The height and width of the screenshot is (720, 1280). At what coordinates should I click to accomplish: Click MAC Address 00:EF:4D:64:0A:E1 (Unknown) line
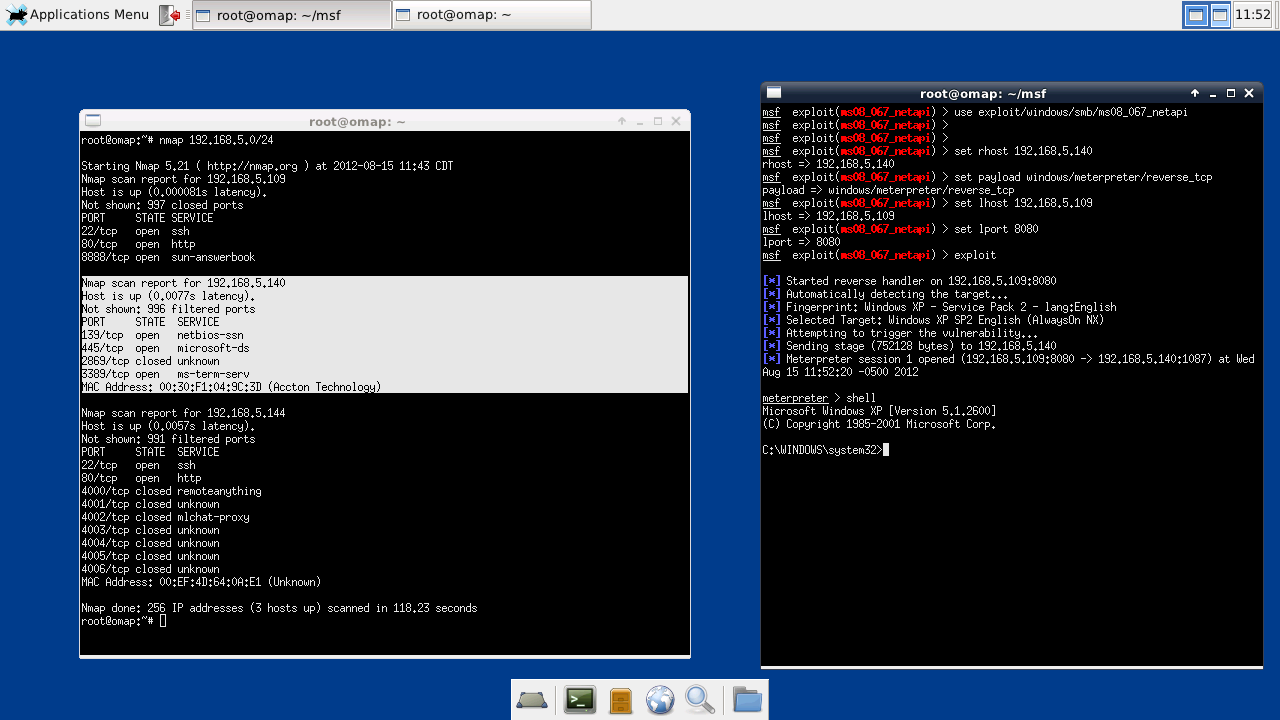tap(201, 582)
